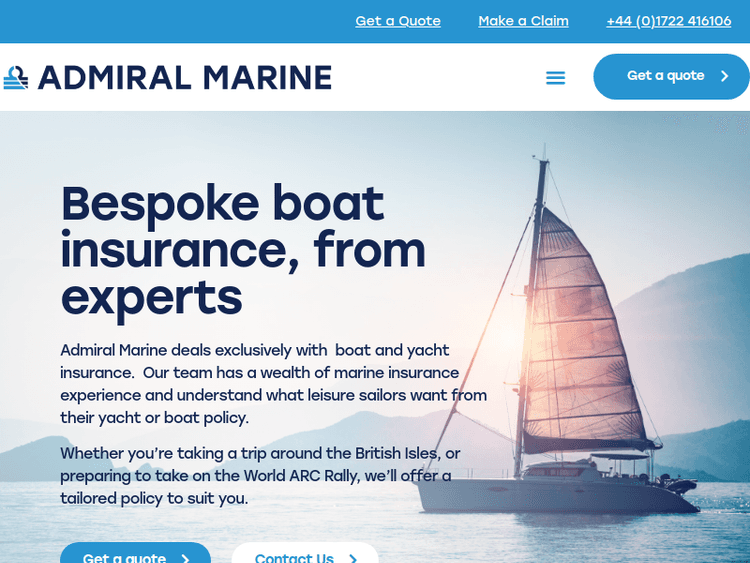Click the arrow in the header quote button

[x=725, y=76]
